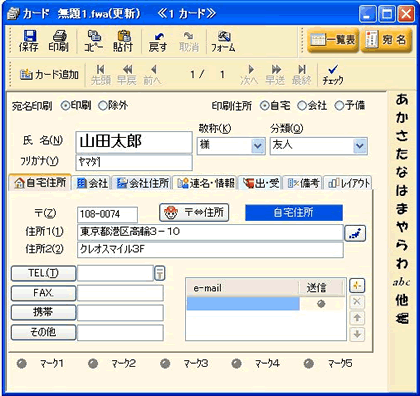The height and width of the screenshot is (396, 420).
Task: Click the 印刷 print toolbar icon
Action: pos(59,41)
